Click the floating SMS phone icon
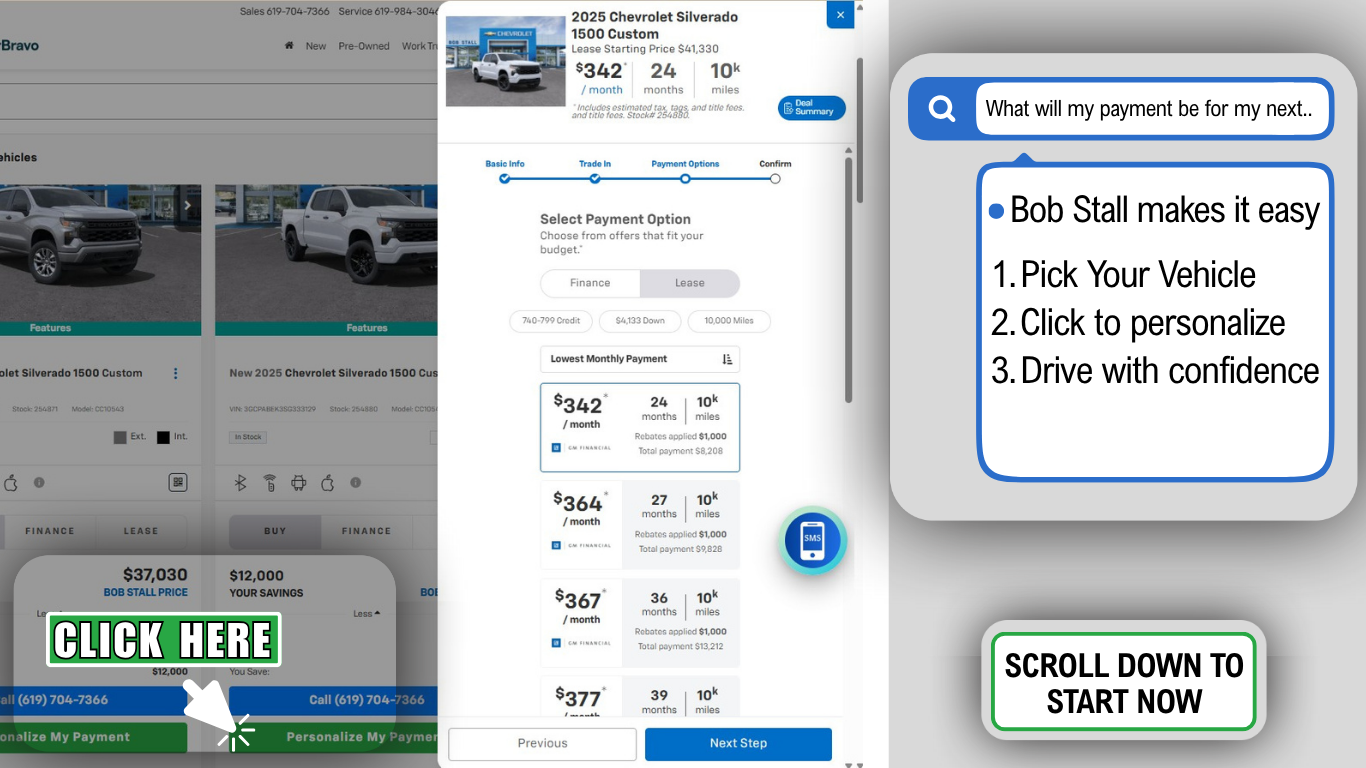The height and width of the screenshot is (768, 1366). click(x=812, y=540)
